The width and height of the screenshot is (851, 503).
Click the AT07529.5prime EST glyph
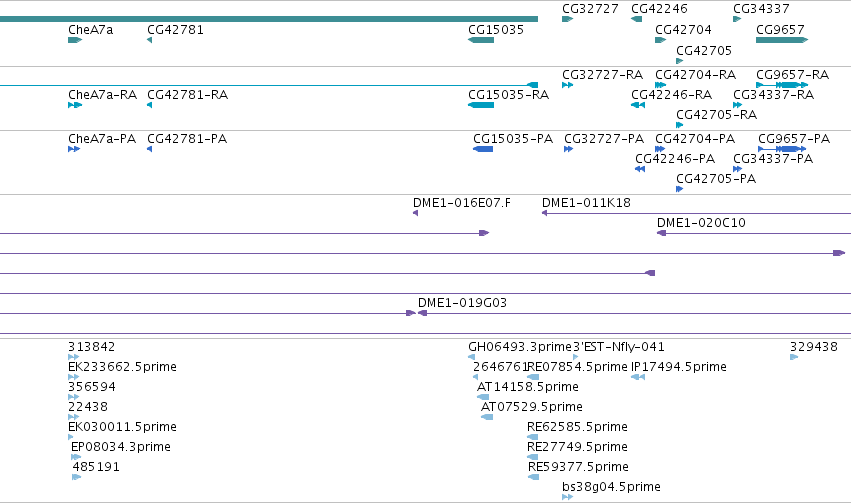click(487, 417)
